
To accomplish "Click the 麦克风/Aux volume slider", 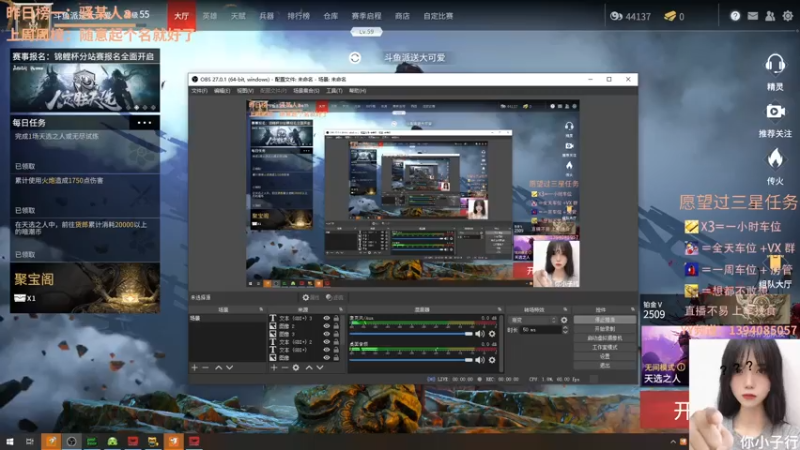I will (x=411, y=334).
